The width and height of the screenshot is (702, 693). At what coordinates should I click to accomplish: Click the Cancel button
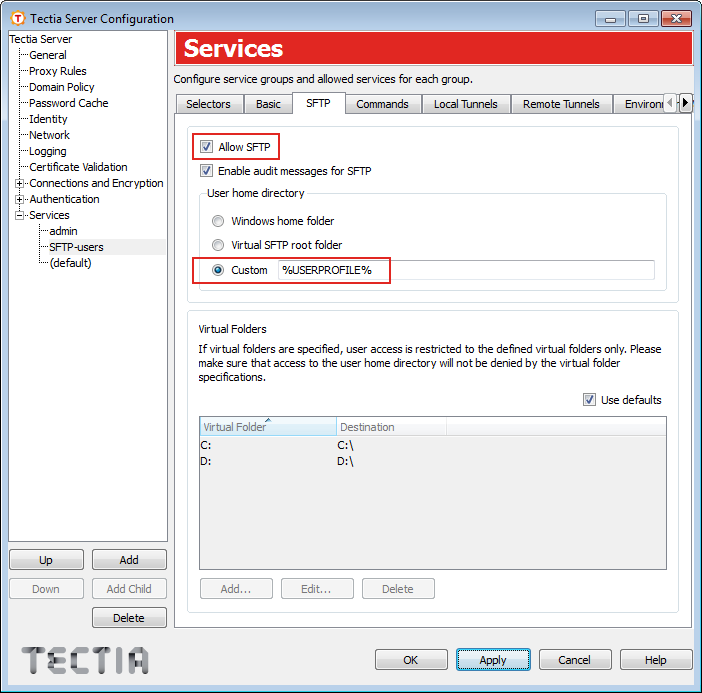575,660
